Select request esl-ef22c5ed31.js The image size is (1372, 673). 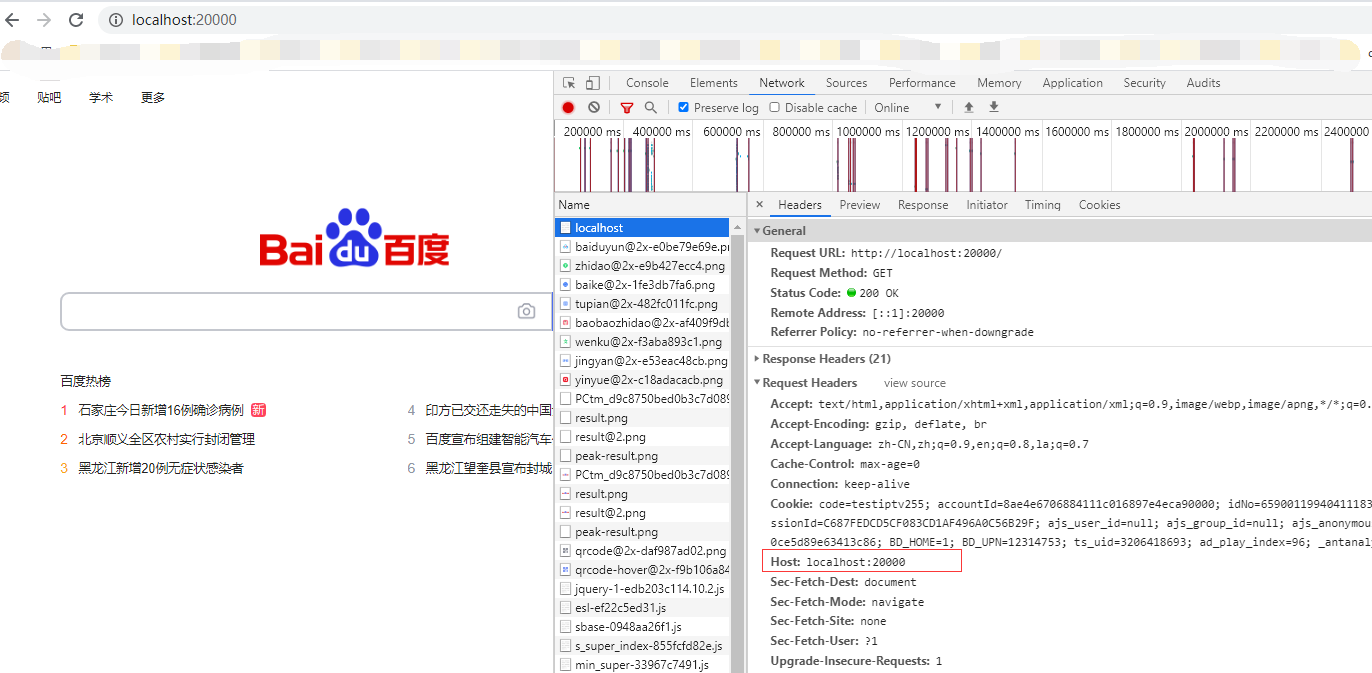[642, 608]
